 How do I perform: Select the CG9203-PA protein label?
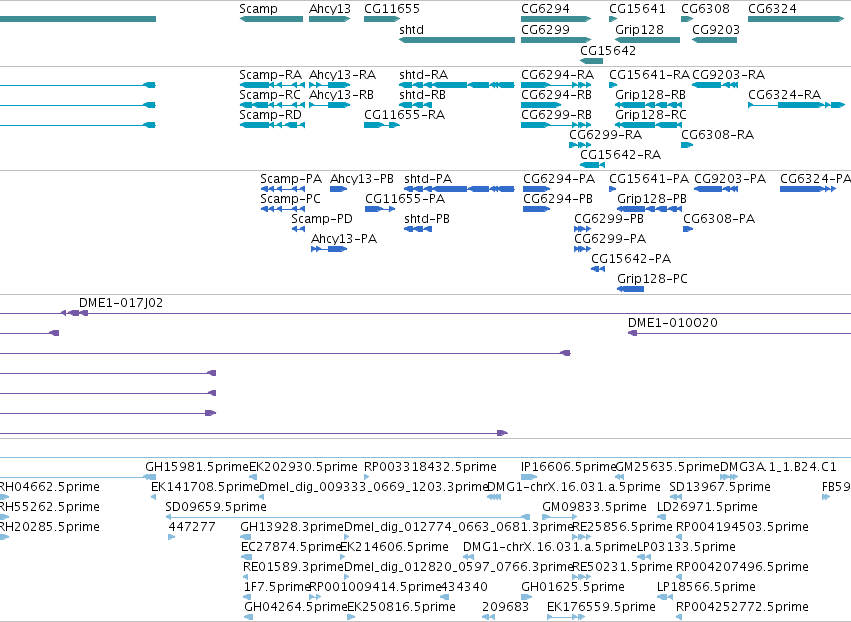tap(730, 179)
